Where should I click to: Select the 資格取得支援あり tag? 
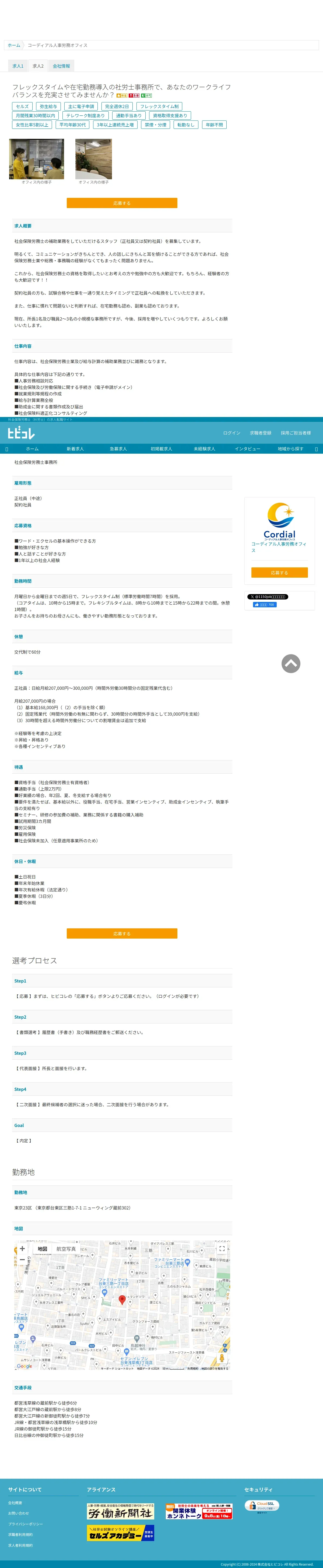point(170,116)
